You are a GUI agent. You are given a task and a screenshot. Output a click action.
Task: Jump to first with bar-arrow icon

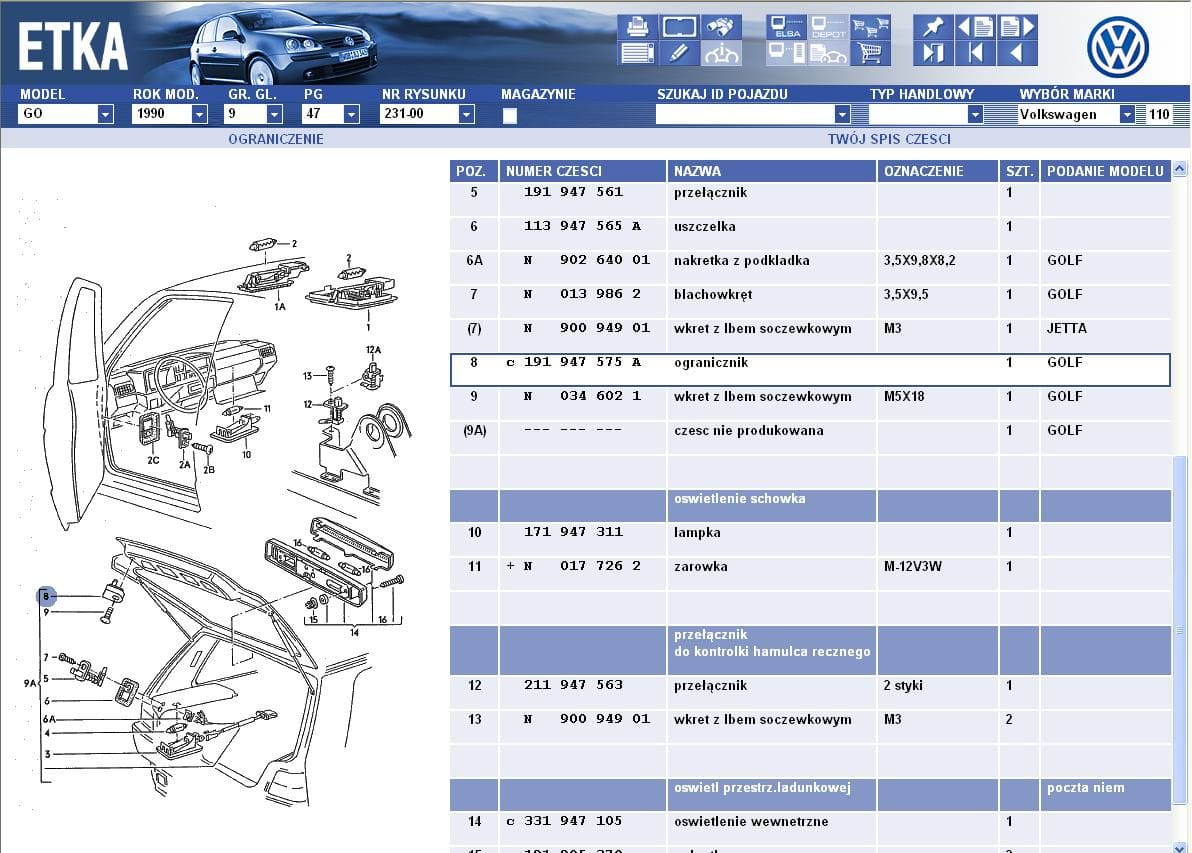click(x=975, y=52)
